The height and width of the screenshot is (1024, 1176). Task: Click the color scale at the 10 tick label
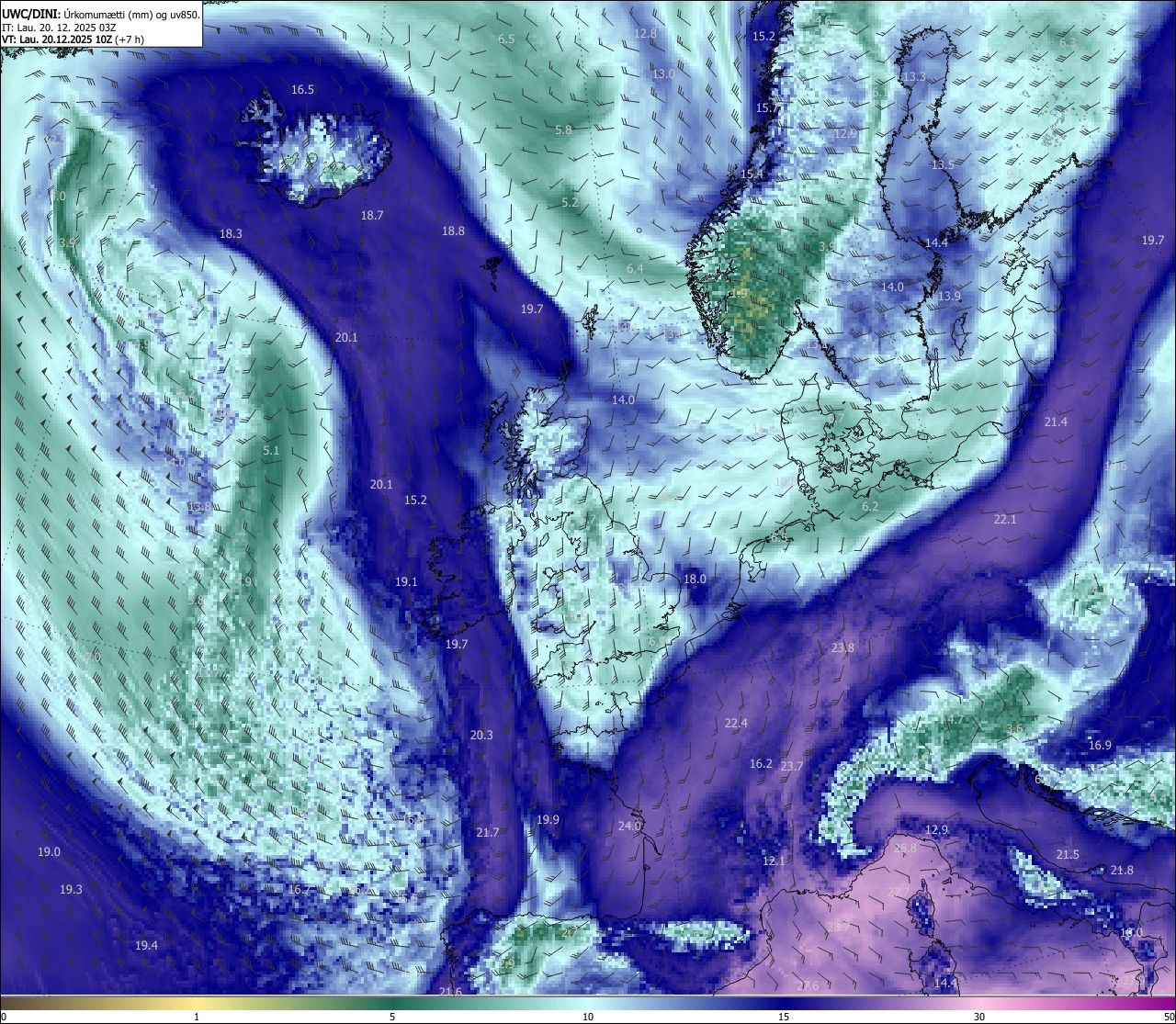tap(588, 1017)
